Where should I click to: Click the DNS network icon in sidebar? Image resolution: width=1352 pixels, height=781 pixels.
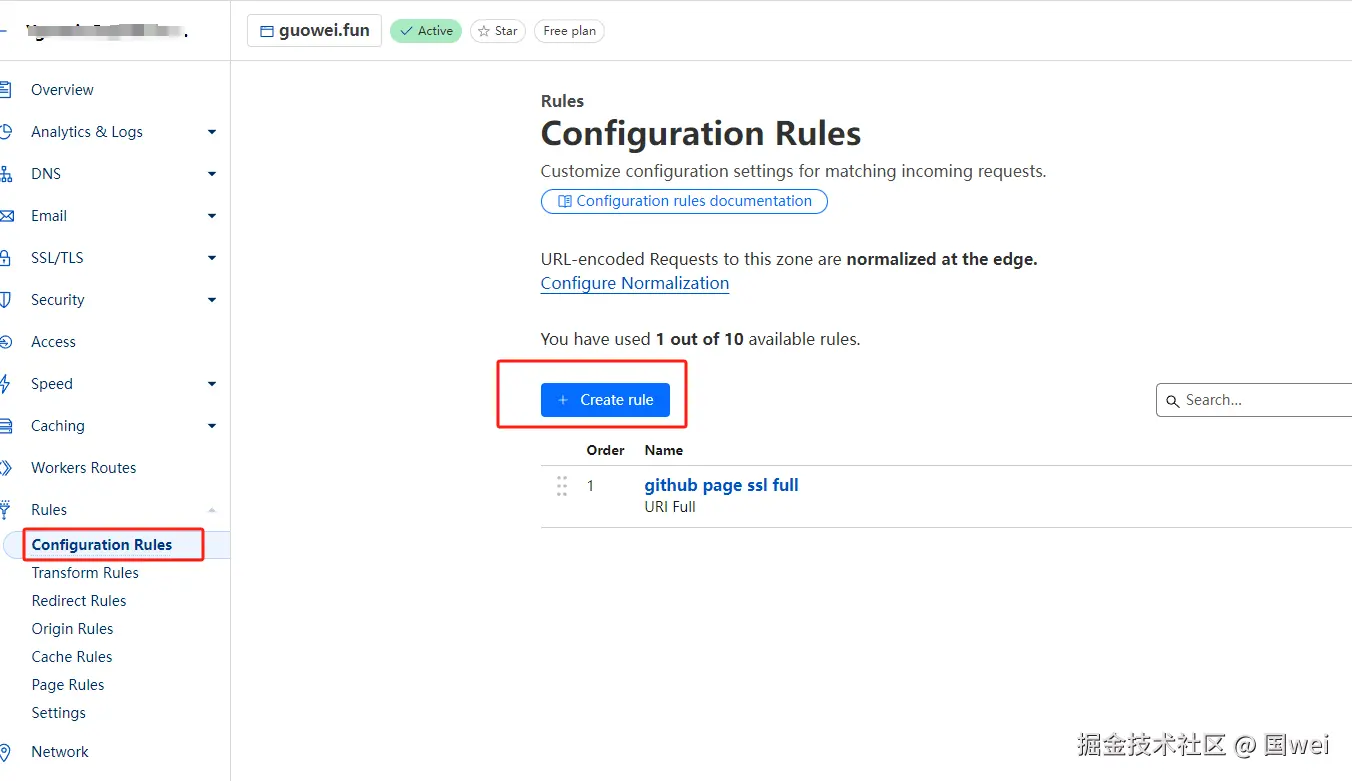coord(6,174)
